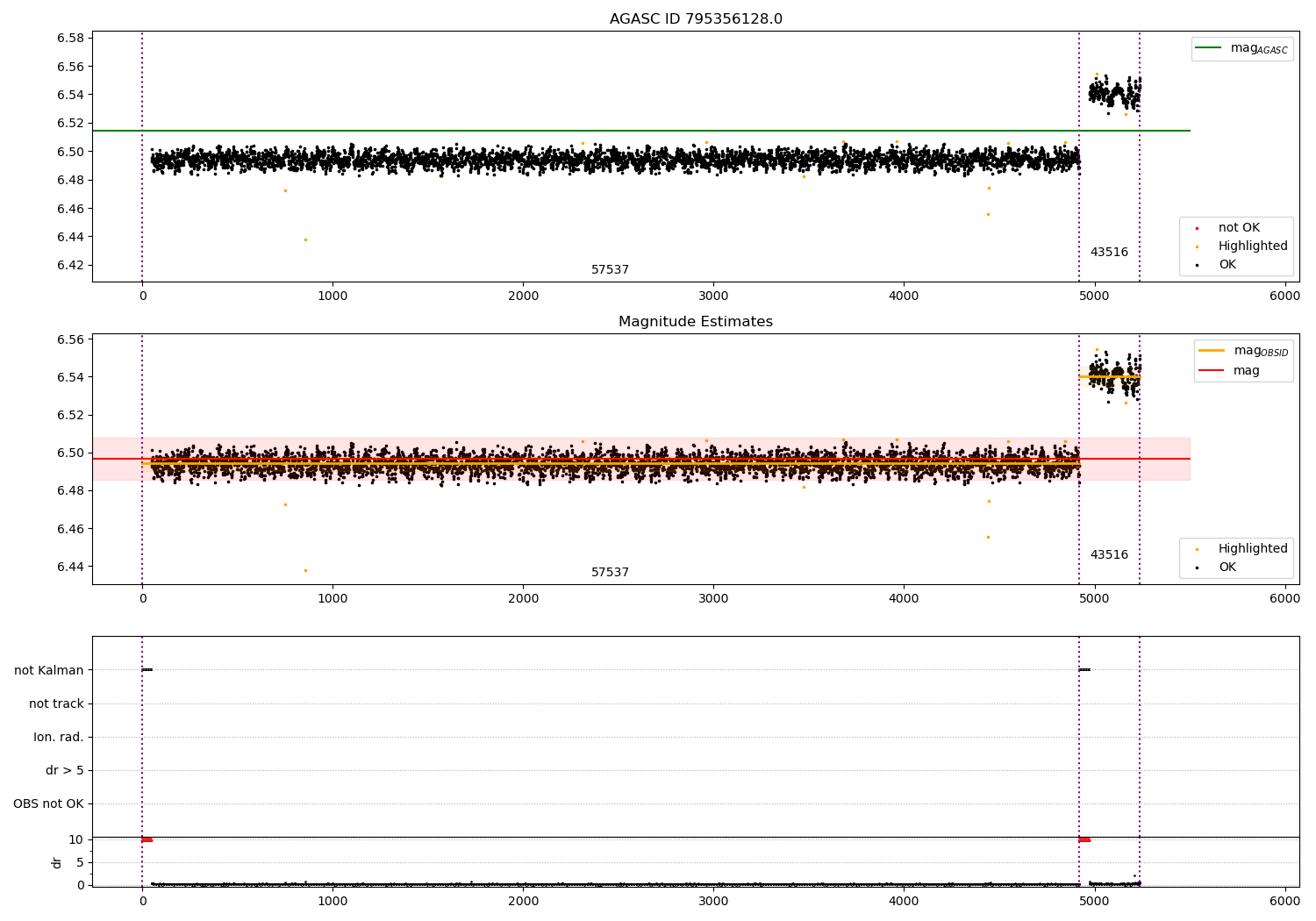Click the 3000 x-tick under top panel
Screen dimensions: 1316x921
point(713,296)
